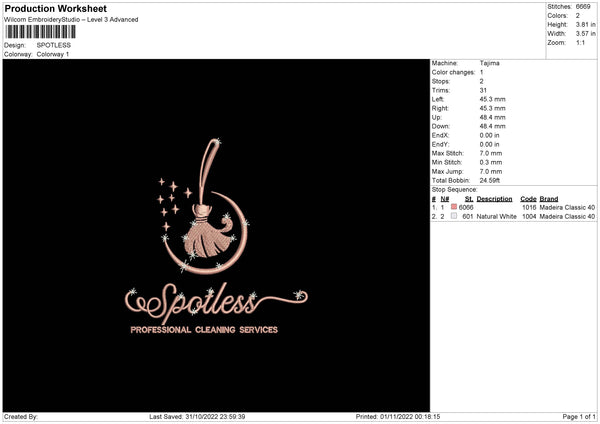Click the 'Description' column header
Viewport: 600px width, 424px height.
494,199
